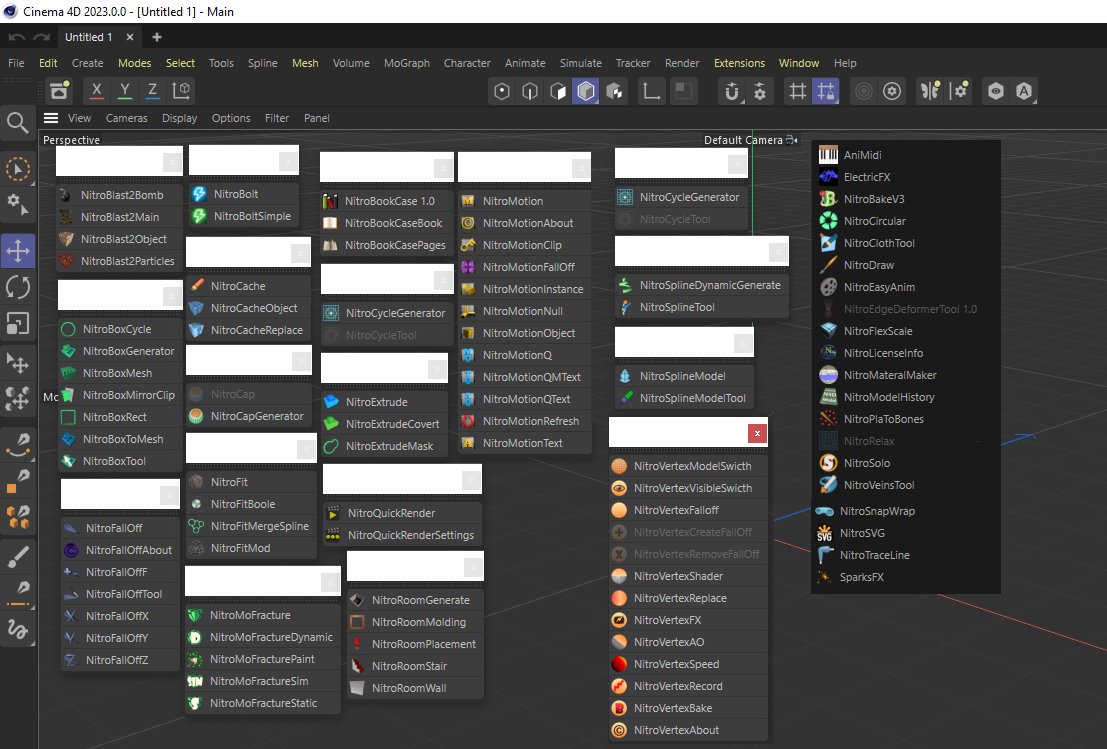Toggle the workplane grid snap icon
The image size is (1107, 749).
825,91
